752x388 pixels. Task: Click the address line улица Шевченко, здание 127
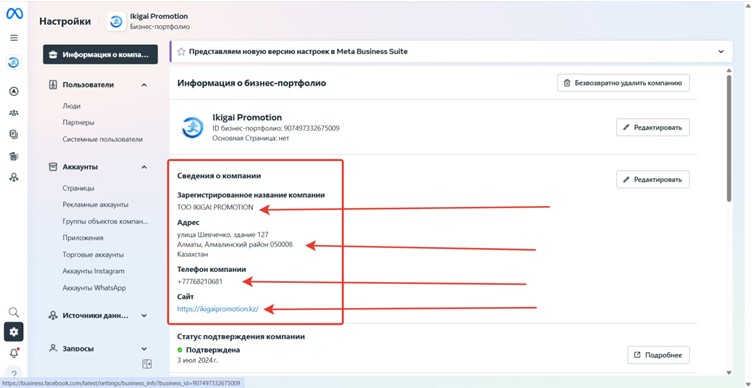[x=223, y=235]
